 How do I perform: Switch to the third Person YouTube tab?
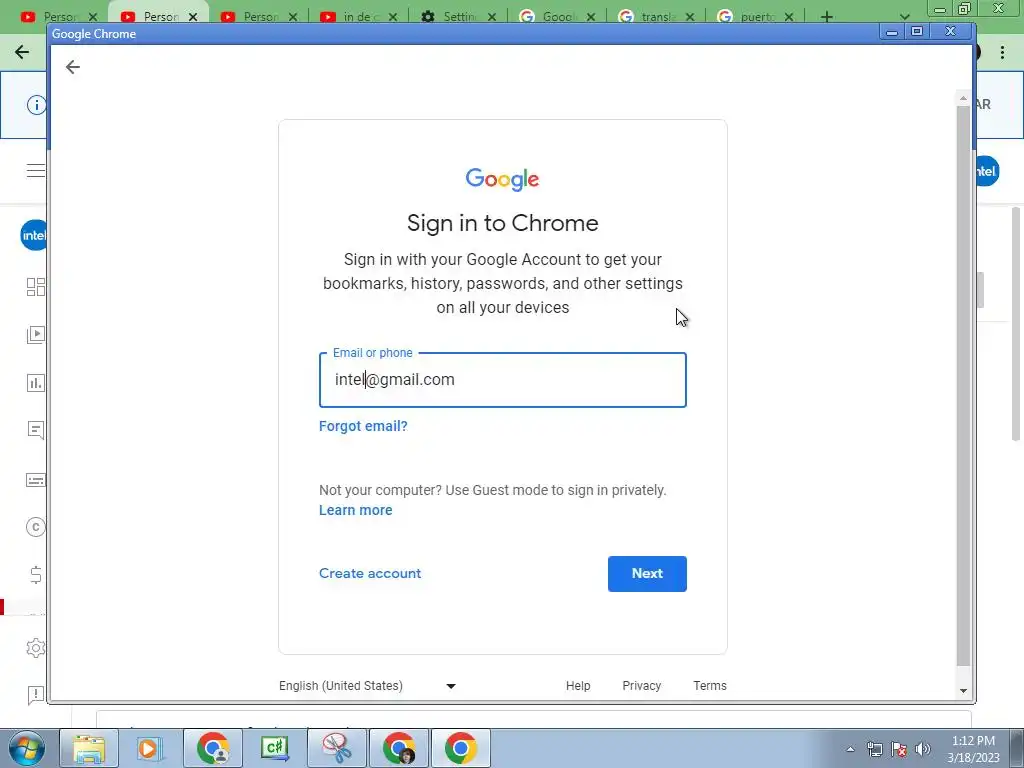(x=259, y=17)
